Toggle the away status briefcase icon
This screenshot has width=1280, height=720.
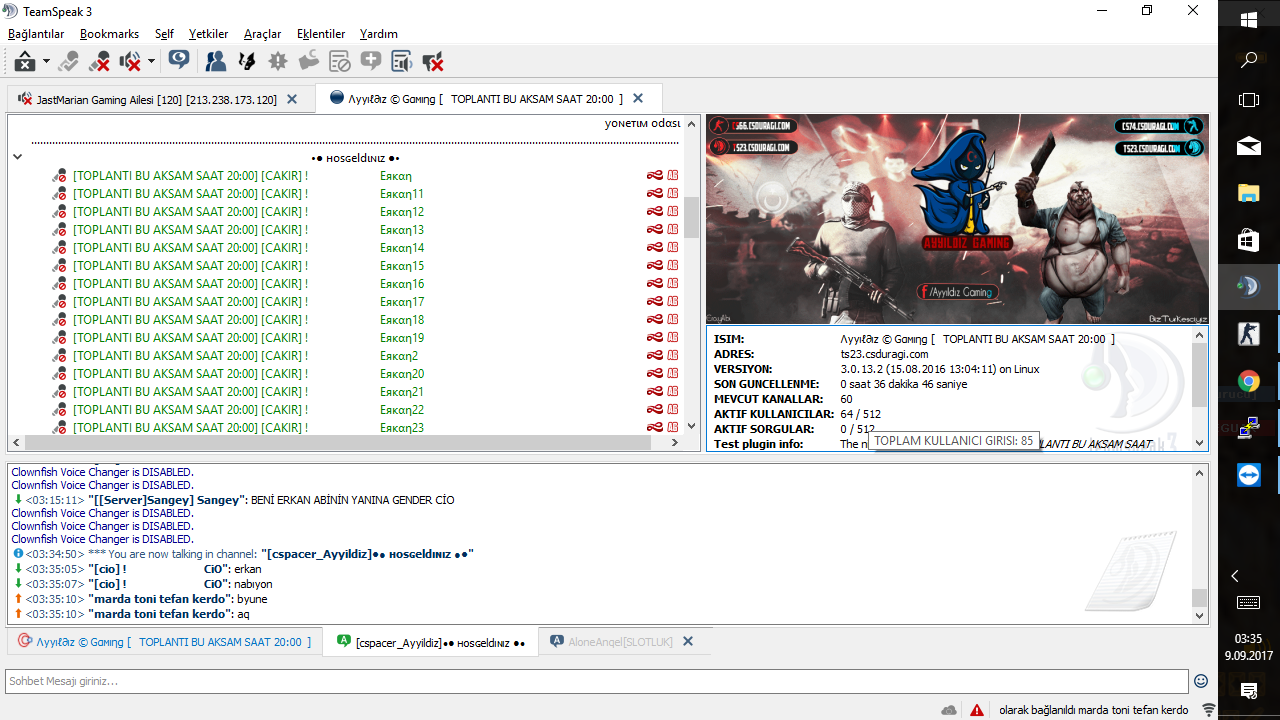(x=25, y=62)
